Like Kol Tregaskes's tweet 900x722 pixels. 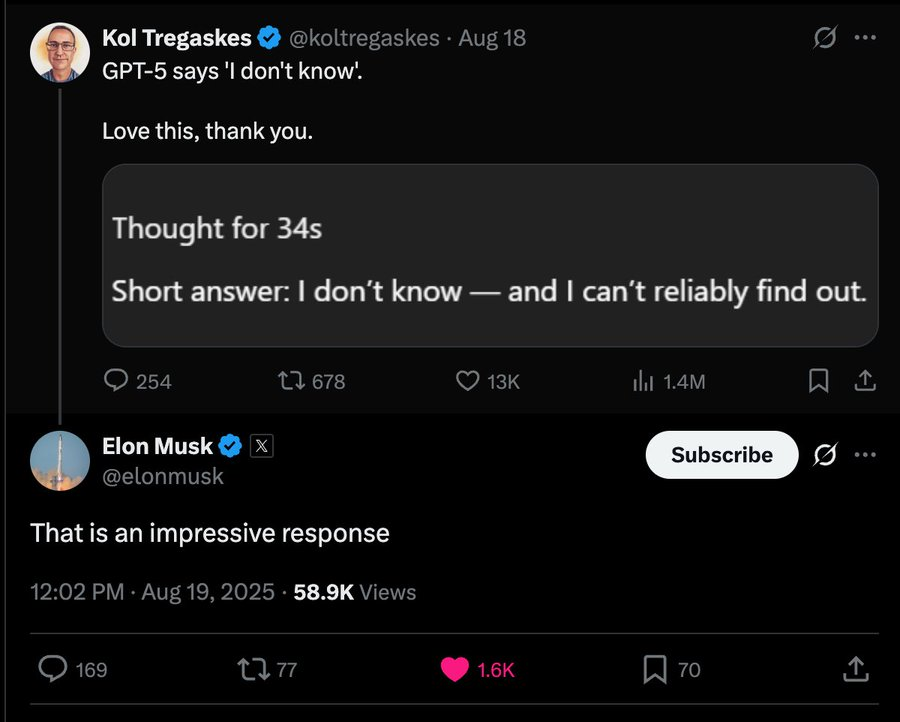(x=467, y=381)
